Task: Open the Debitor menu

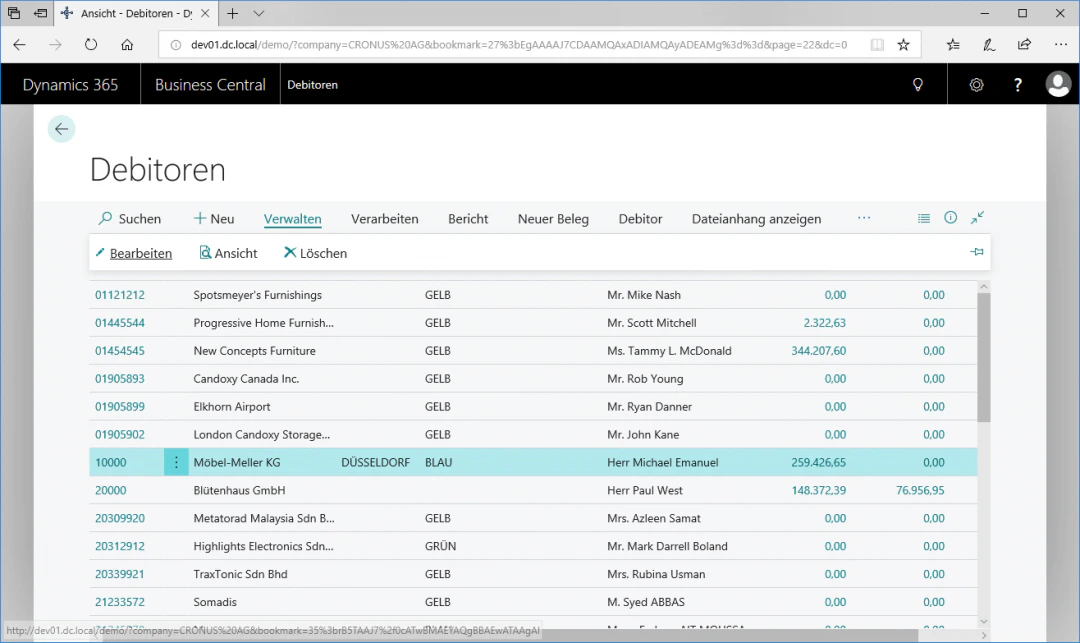Action: click(640, 219)
